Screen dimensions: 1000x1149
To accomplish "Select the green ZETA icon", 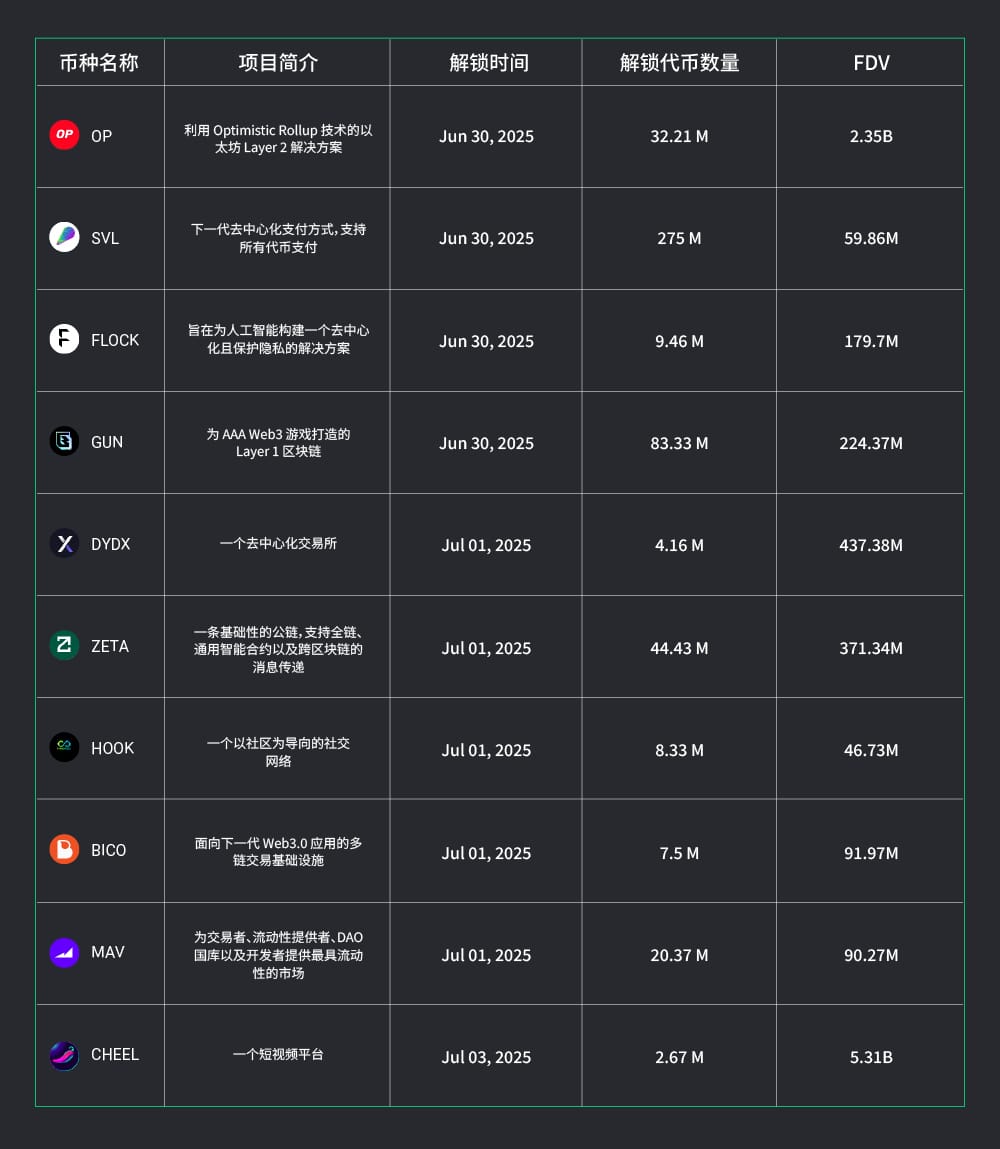I will tap(64, 645).
